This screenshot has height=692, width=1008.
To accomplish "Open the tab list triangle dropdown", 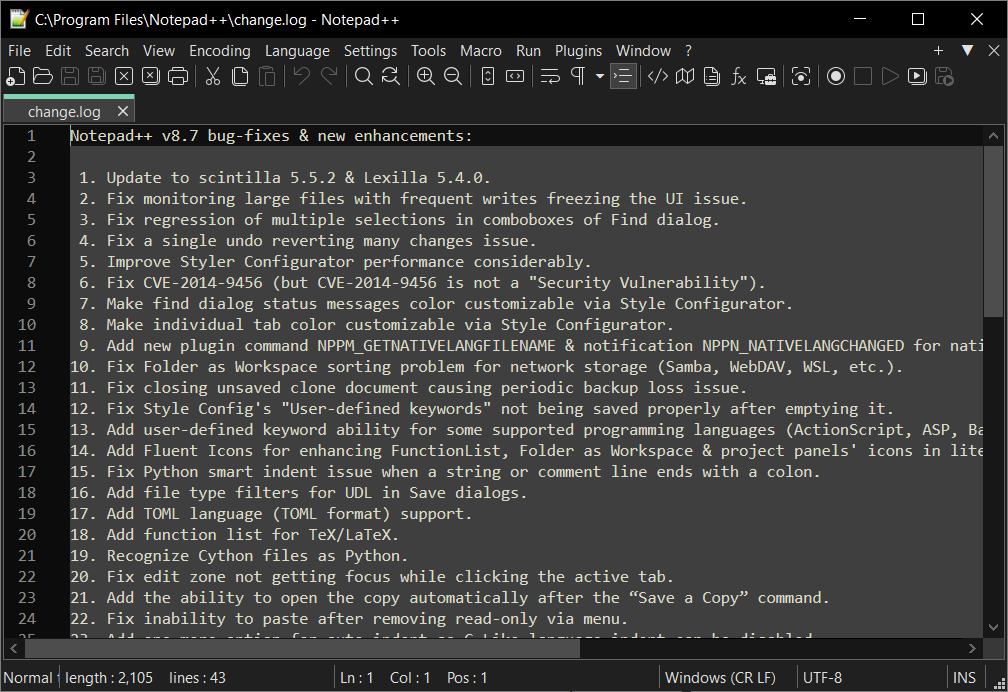I will 967,50.
